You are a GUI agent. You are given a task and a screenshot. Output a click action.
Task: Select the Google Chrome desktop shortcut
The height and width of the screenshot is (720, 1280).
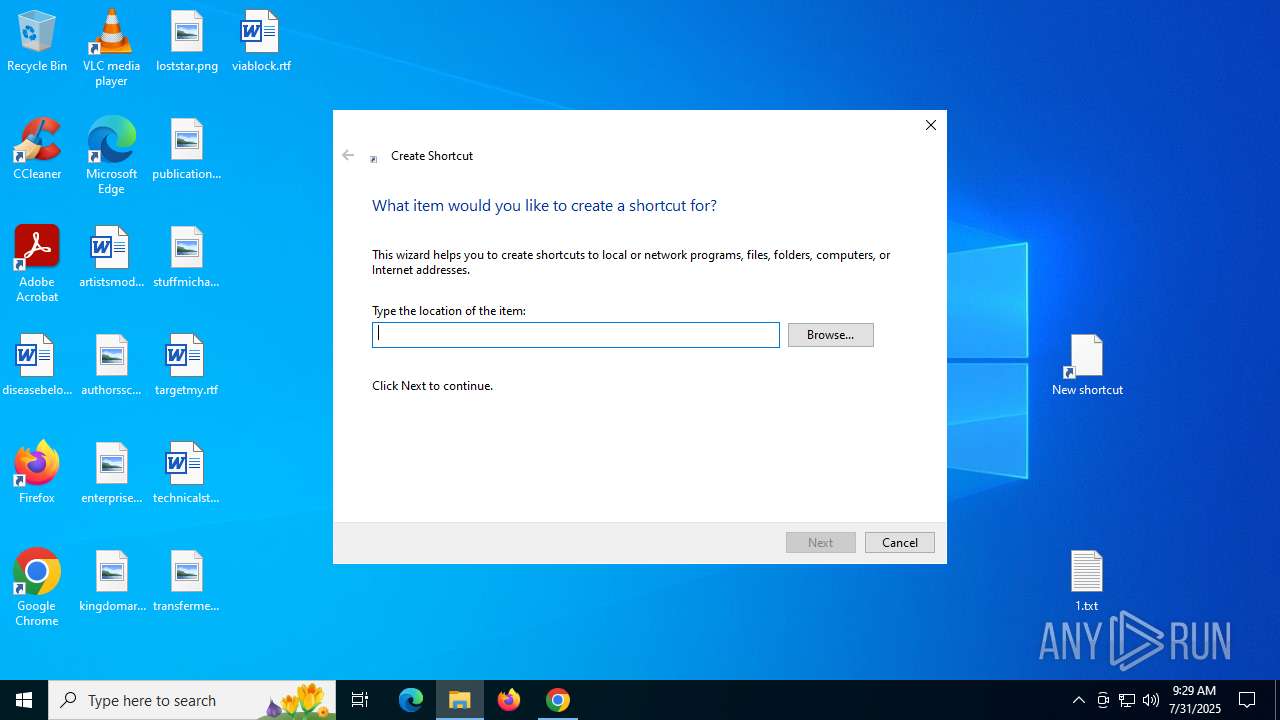tap(37, 588)
